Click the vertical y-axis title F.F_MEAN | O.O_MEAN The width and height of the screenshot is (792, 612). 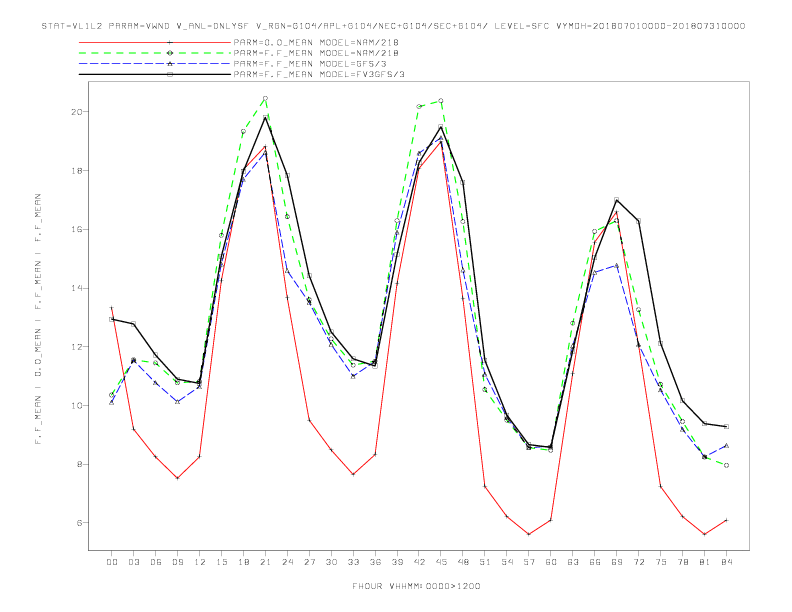pyautogui.click(x=38, y=319)
